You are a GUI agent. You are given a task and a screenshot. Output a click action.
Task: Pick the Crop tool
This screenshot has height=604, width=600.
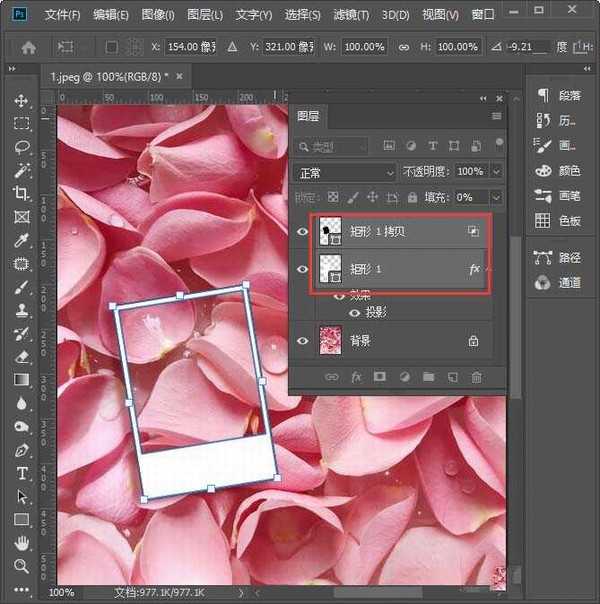[x=22, y=193]
